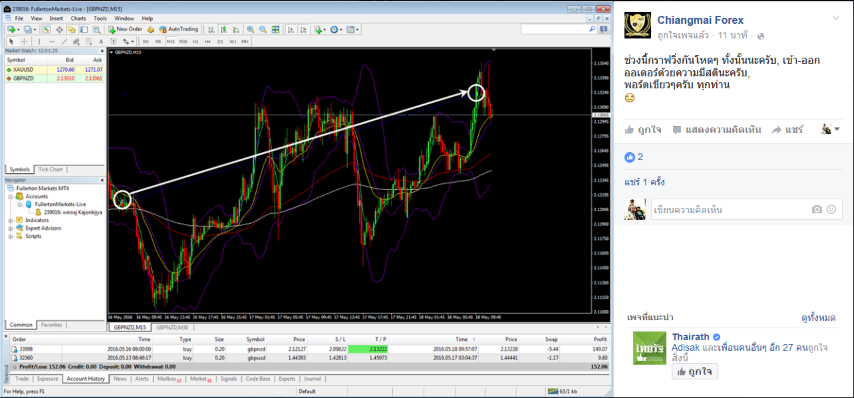Expand the Expert Advisors tree node
The image size is (854, 398).
[11, 228]
